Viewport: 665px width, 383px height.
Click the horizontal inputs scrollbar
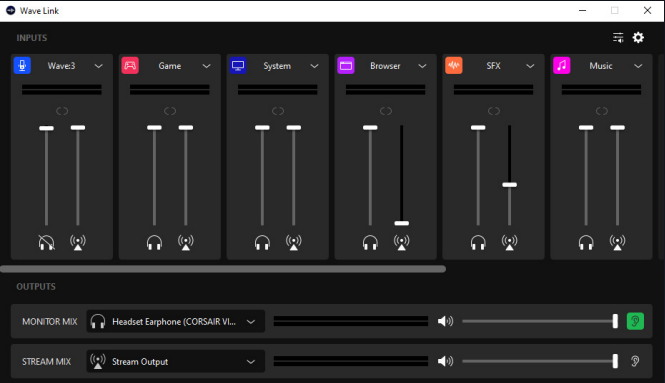[223, 269]
